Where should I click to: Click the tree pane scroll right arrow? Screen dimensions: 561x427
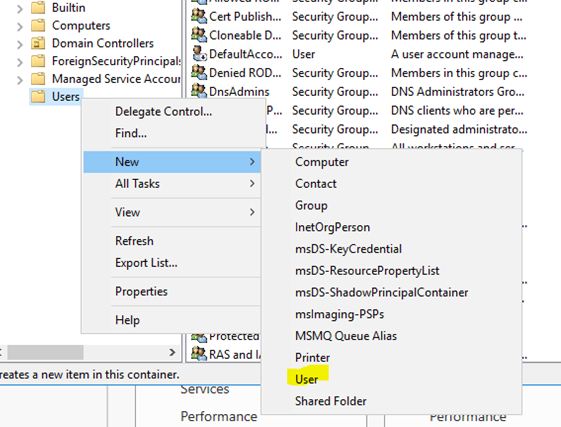click(x=172, y=353)
